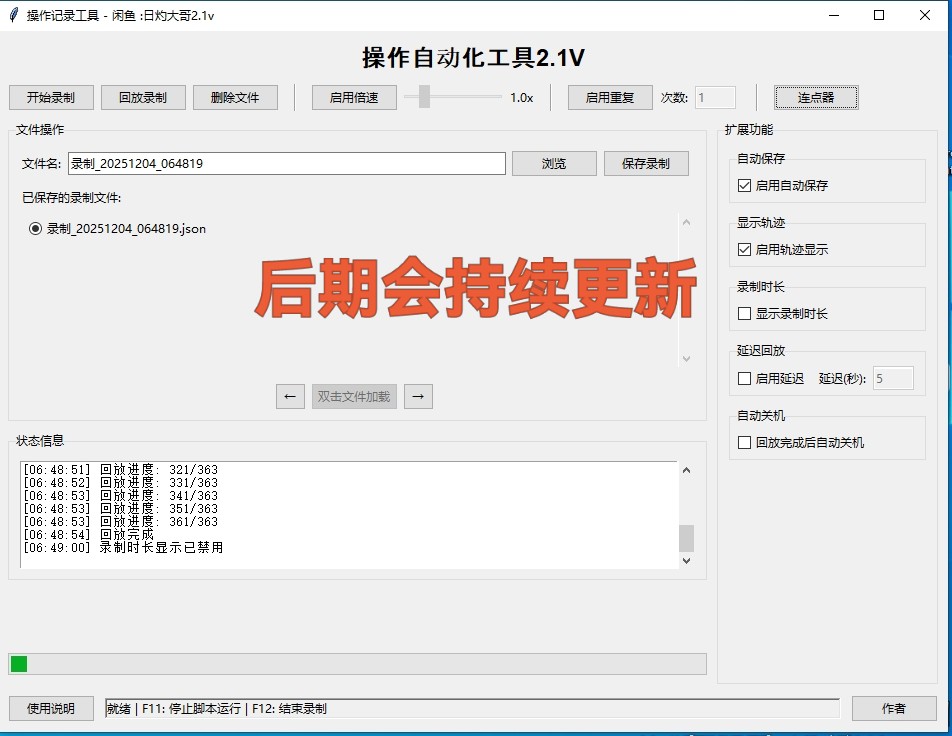The height and width of the screenshot is (736, 952).
Task: Toggle the 启用重复 repeat button
Action: [610, 97]
